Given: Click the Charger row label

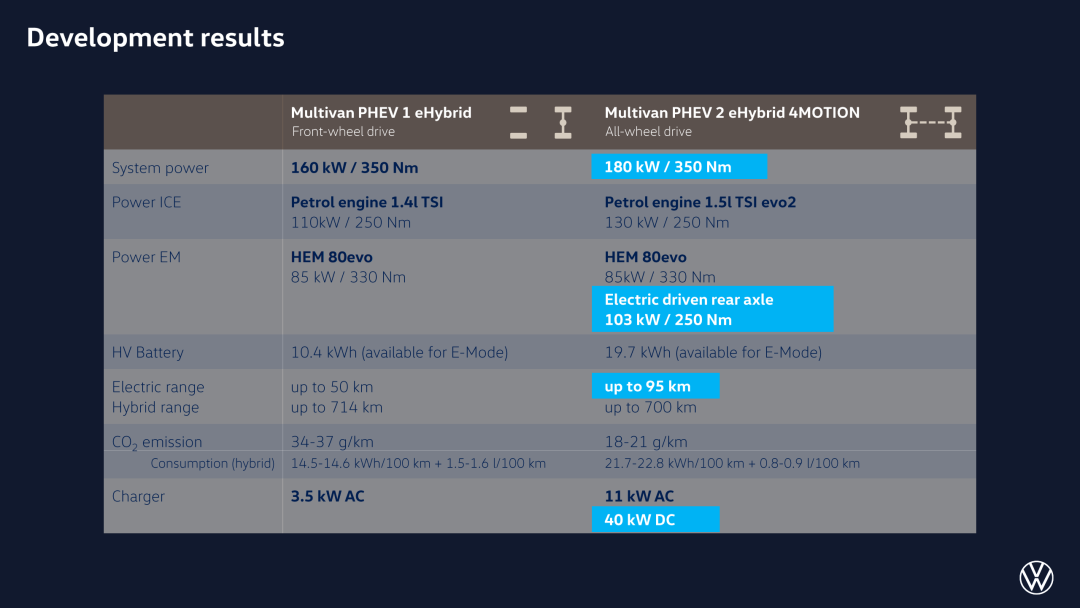Looking at the screenshot, I should click(x=138, y=496).
